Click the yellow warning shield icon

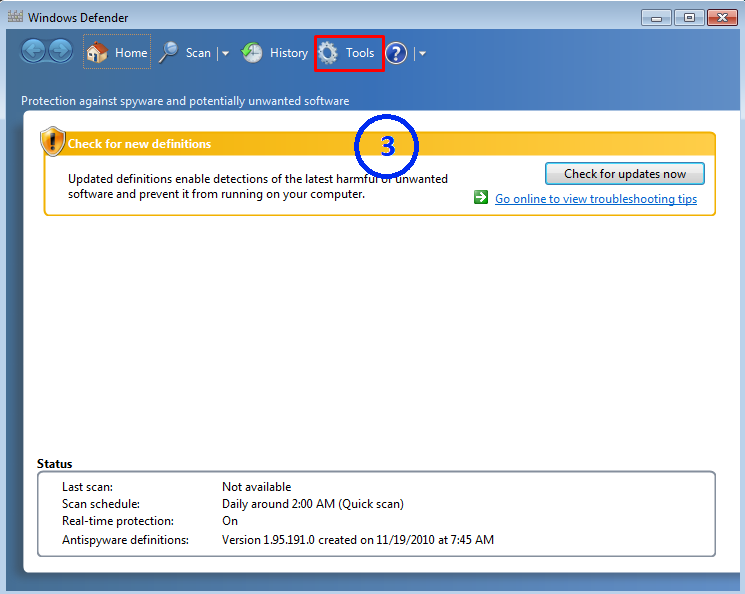52,142
